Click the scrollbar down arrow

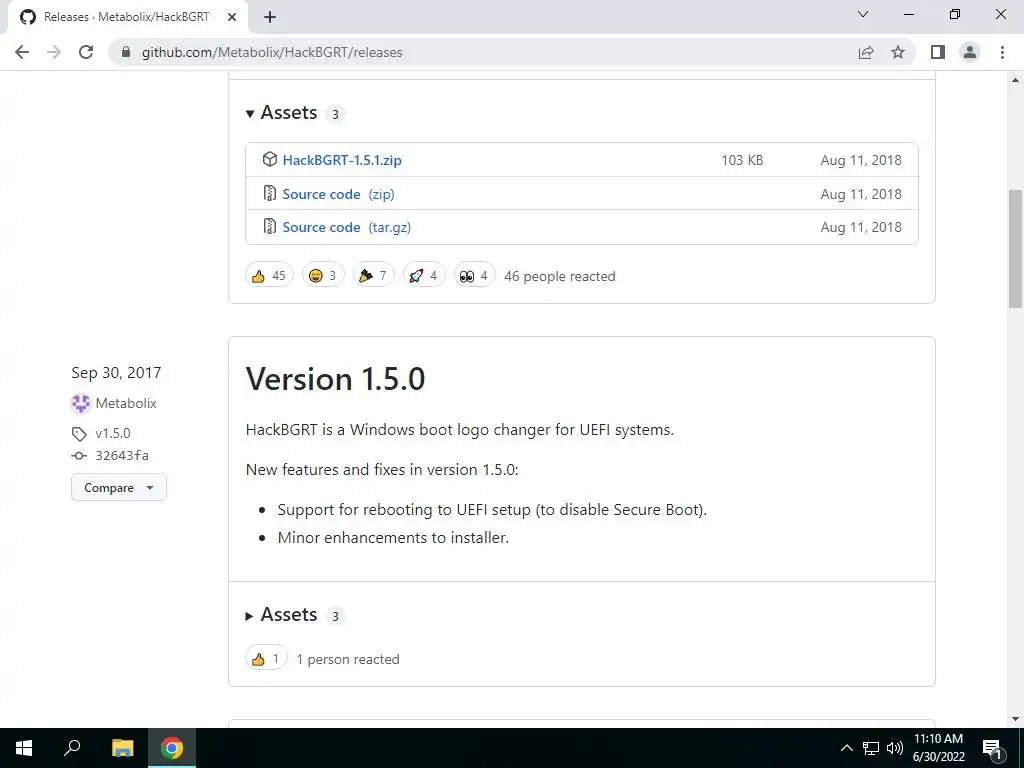tap(1015, 719)
